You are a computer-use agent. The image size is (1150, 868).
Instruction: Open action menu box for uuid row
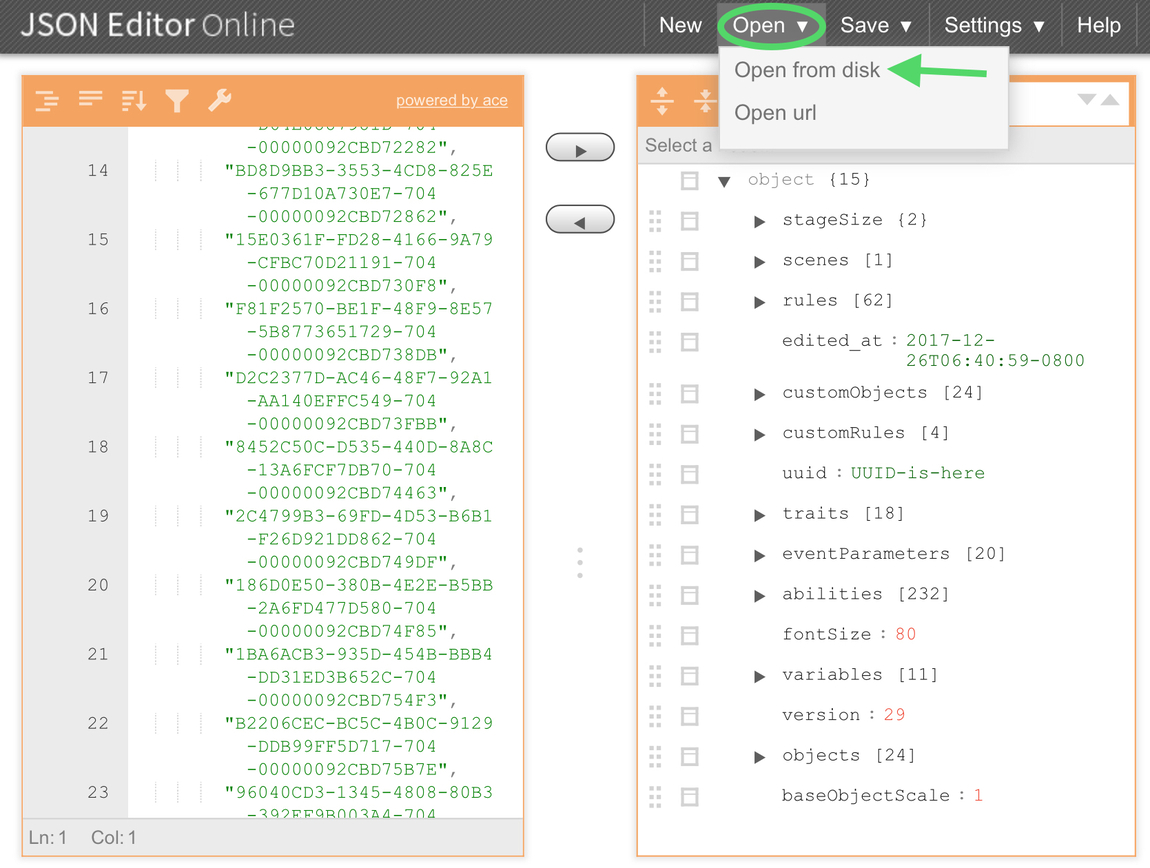pos(689,475)
